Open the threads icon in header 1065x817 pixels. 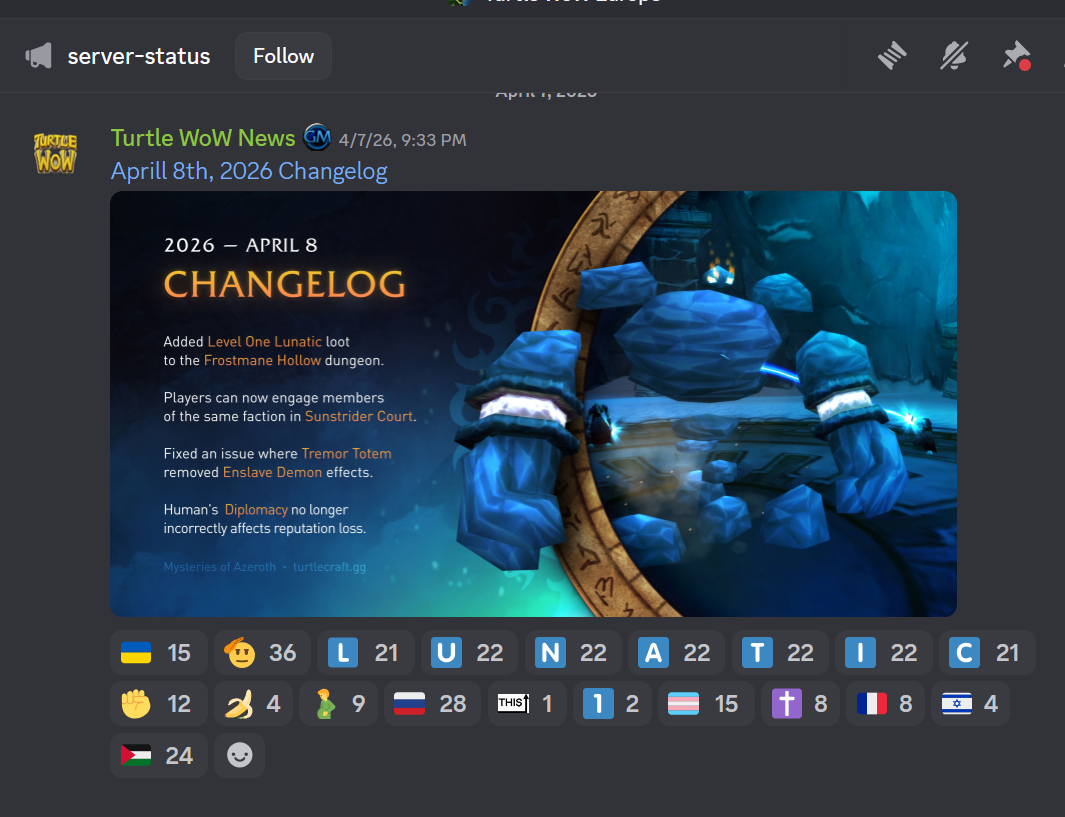coord(892,56)
